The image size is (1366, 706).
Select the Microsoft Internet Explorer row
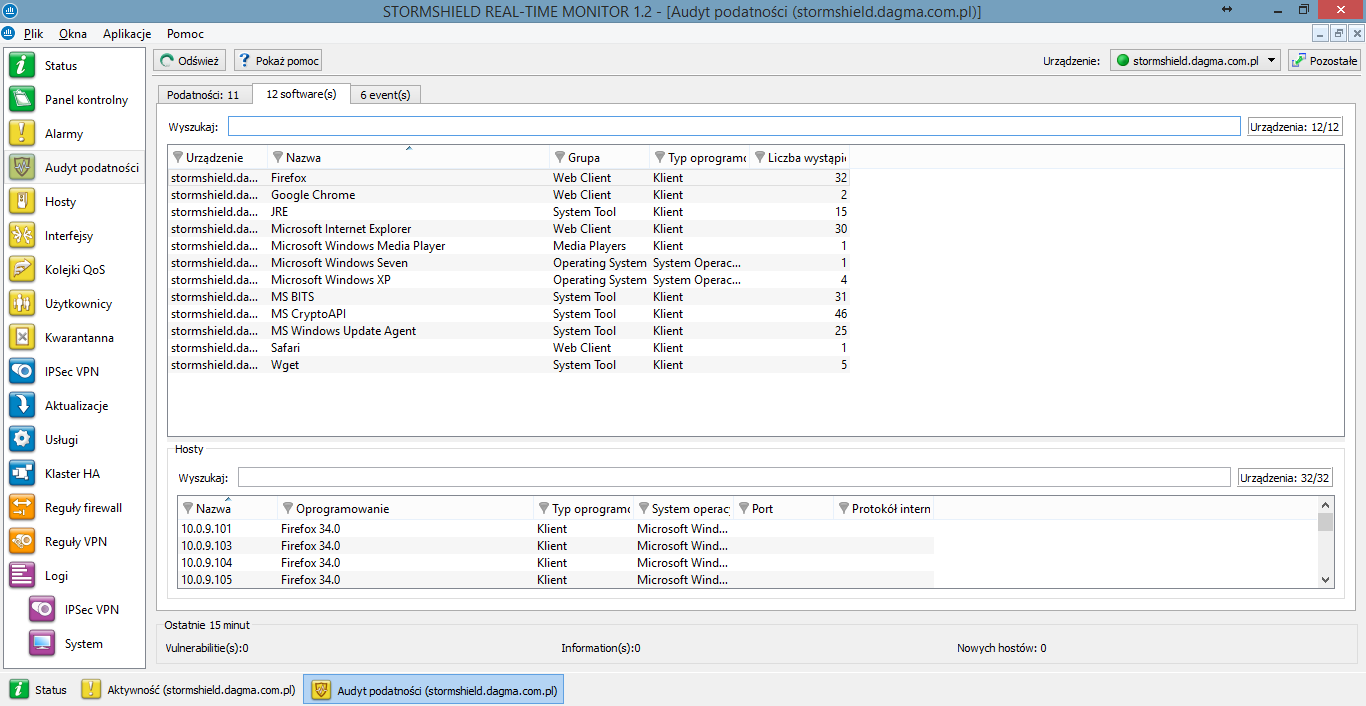509,229
